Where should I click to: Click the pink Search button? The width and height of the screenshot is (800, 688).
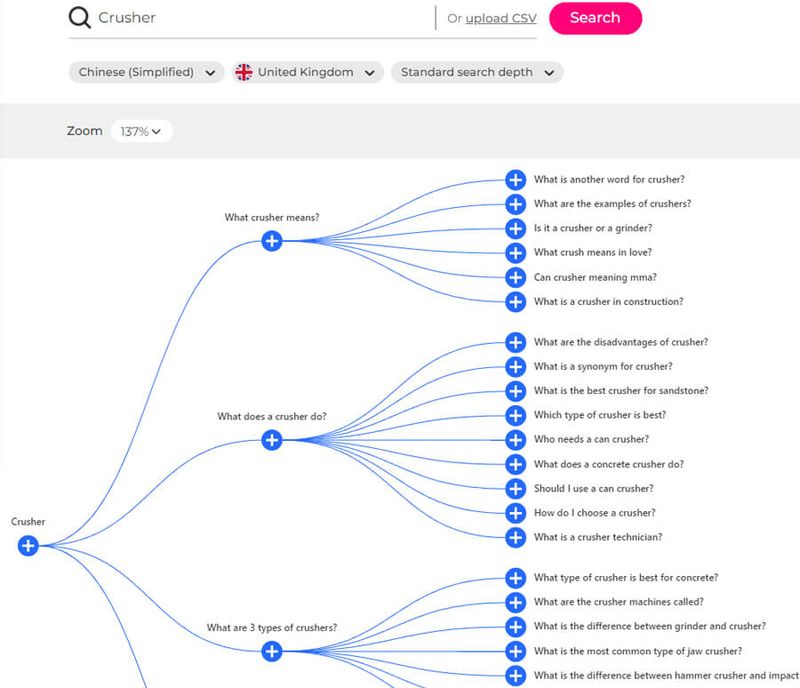pyautogui.click(x=595, y=18)
